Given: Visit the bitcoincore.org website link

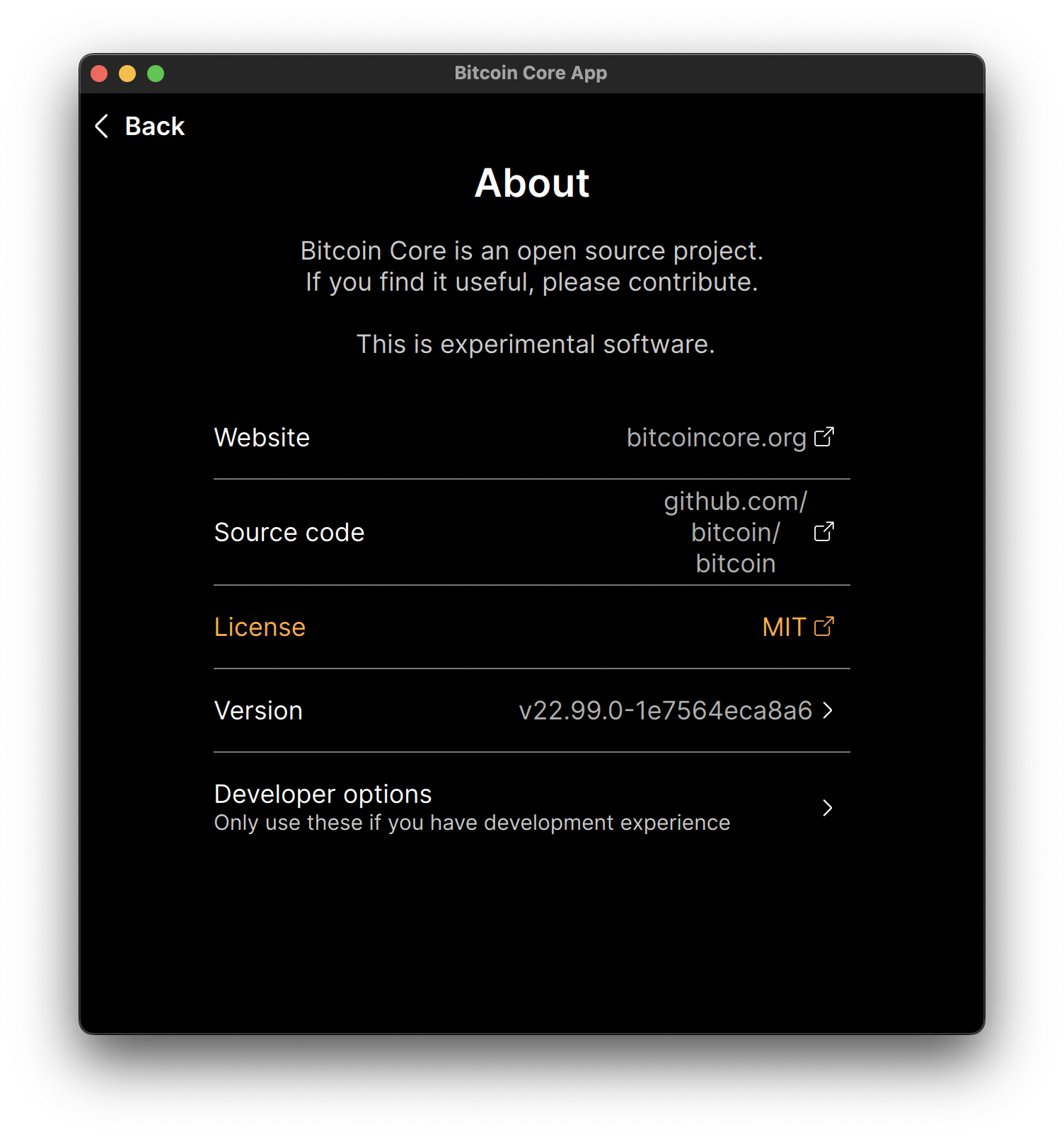Looking at the screenshot, I should (x=717, y=438).
